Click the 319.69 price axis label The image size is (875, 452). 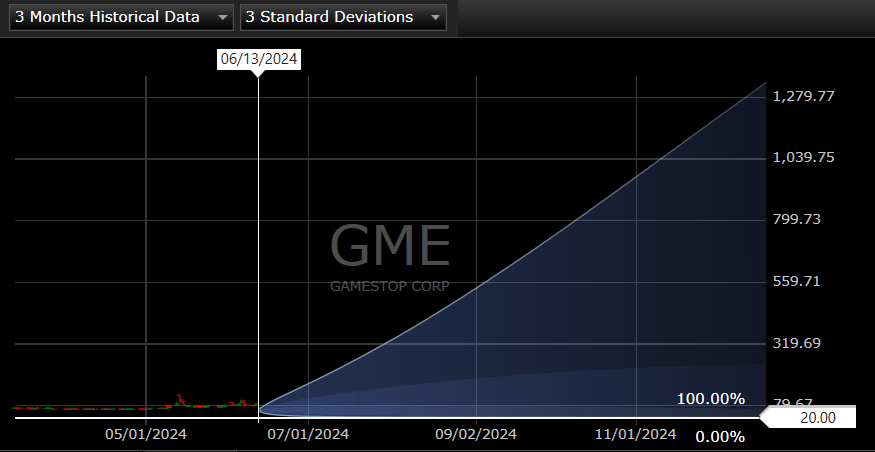point(796,343)
